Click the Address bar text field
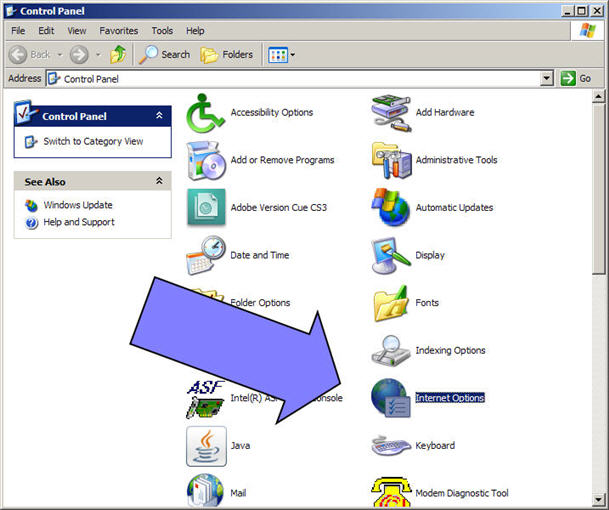609x510 pixels. (x=293, y=79)
